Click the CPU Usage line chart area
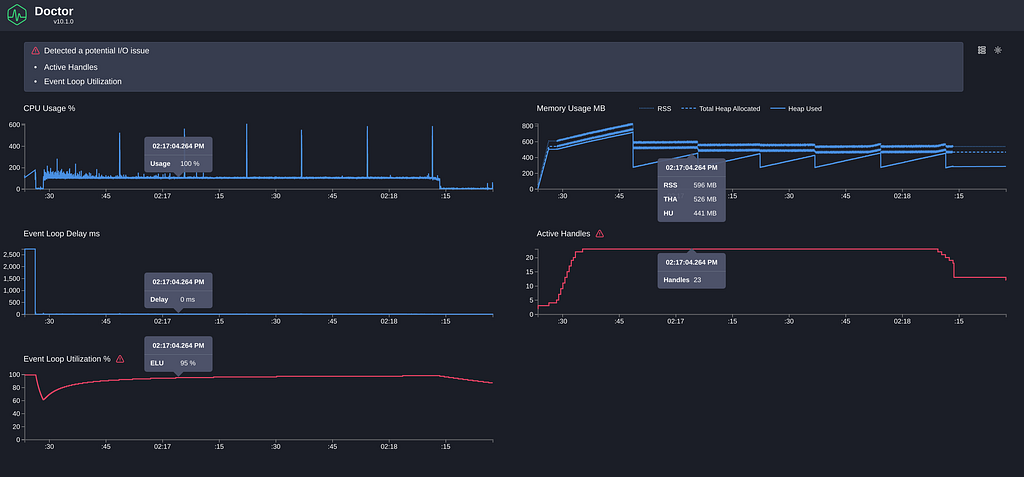Viewport: 1024px width, 477px height. [x=258, y=157]
